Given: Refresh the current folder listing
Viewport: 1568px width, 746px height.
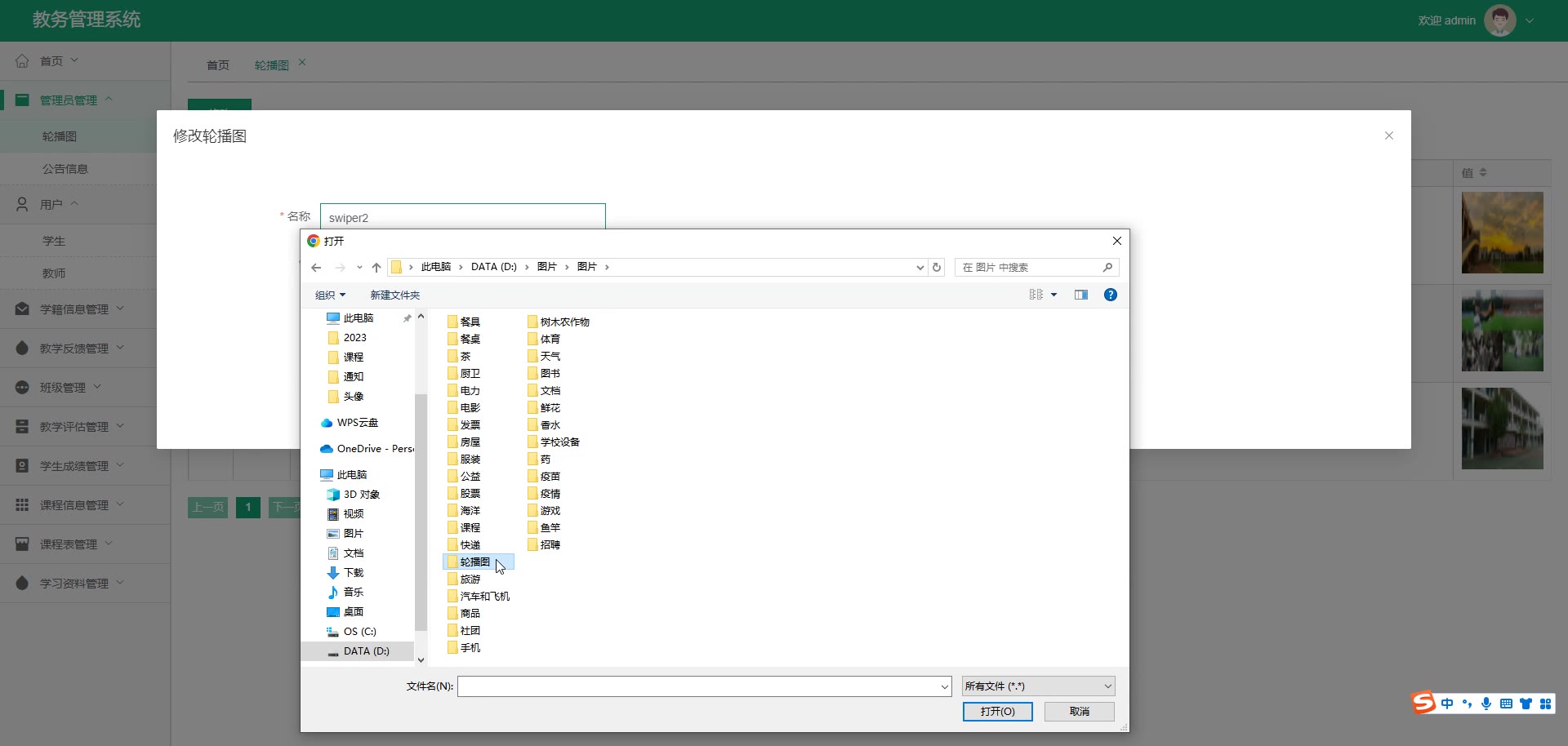Looking at the screenshot, I should click(937, 268).
